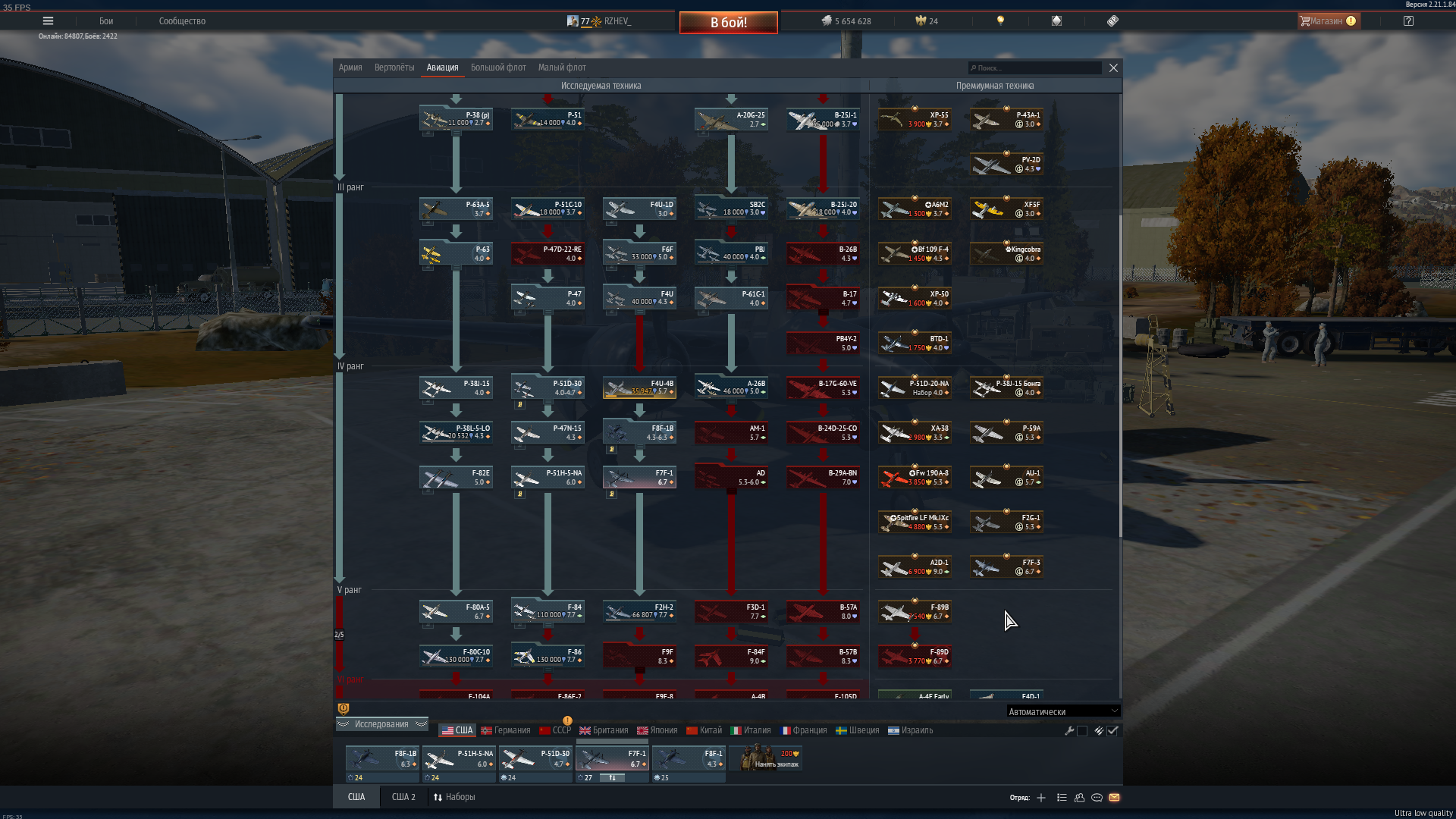Image resolution: width=1456 pixels, height=819 pixels.
Task: Open the Battle Pass ticket icon
Action: click(x=1112, y=21)
